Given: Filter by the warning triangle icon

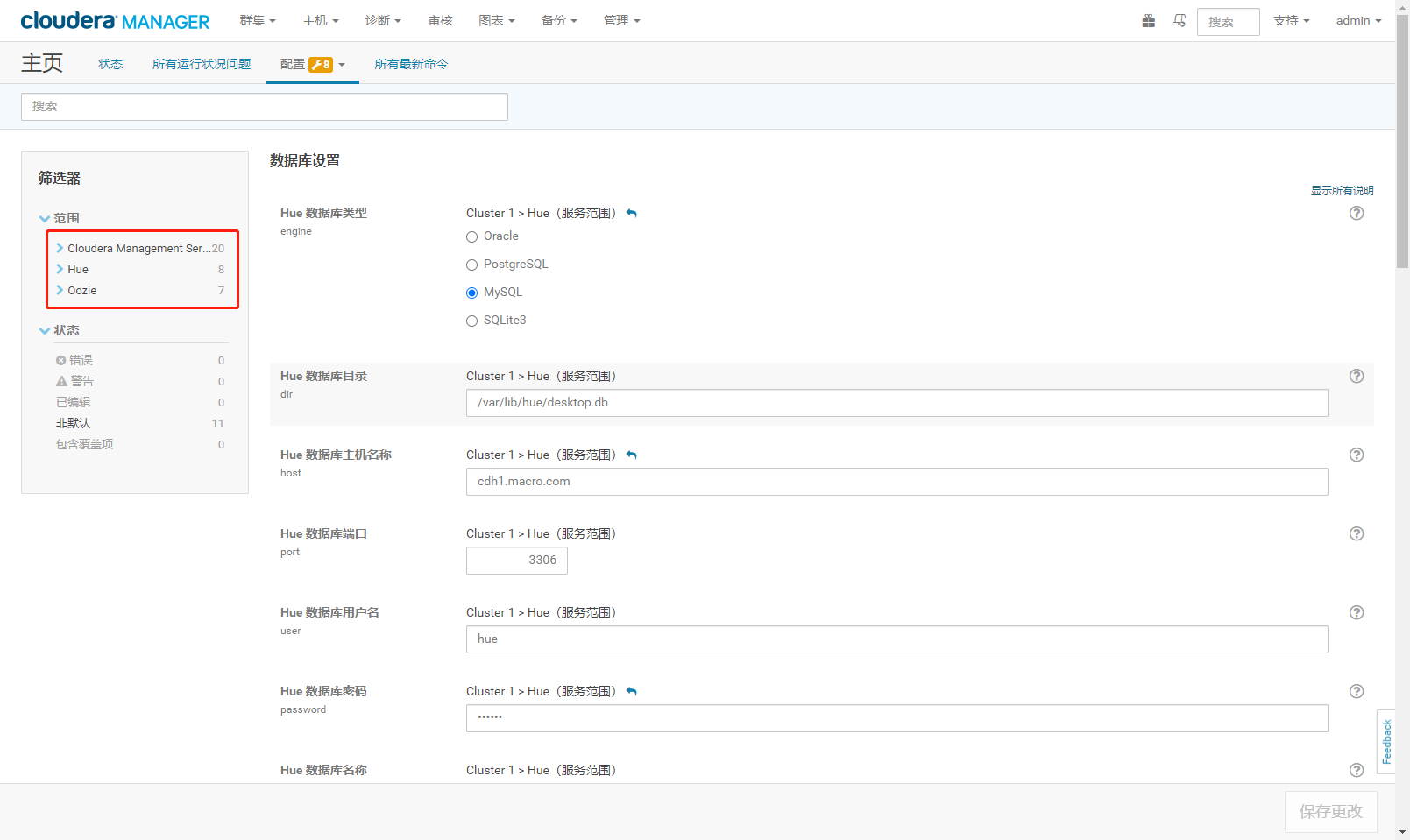Looking at the screenshot, I should click(61, 381).
